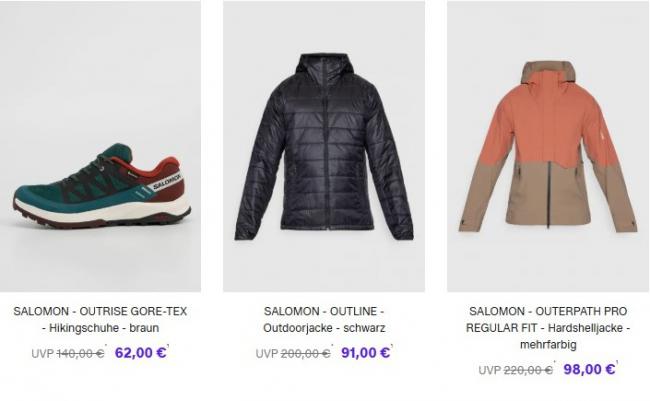Click the Salomon Outrise Gore-Tex Hikingschuhe title
650x401 pixels.
point(100,319)
